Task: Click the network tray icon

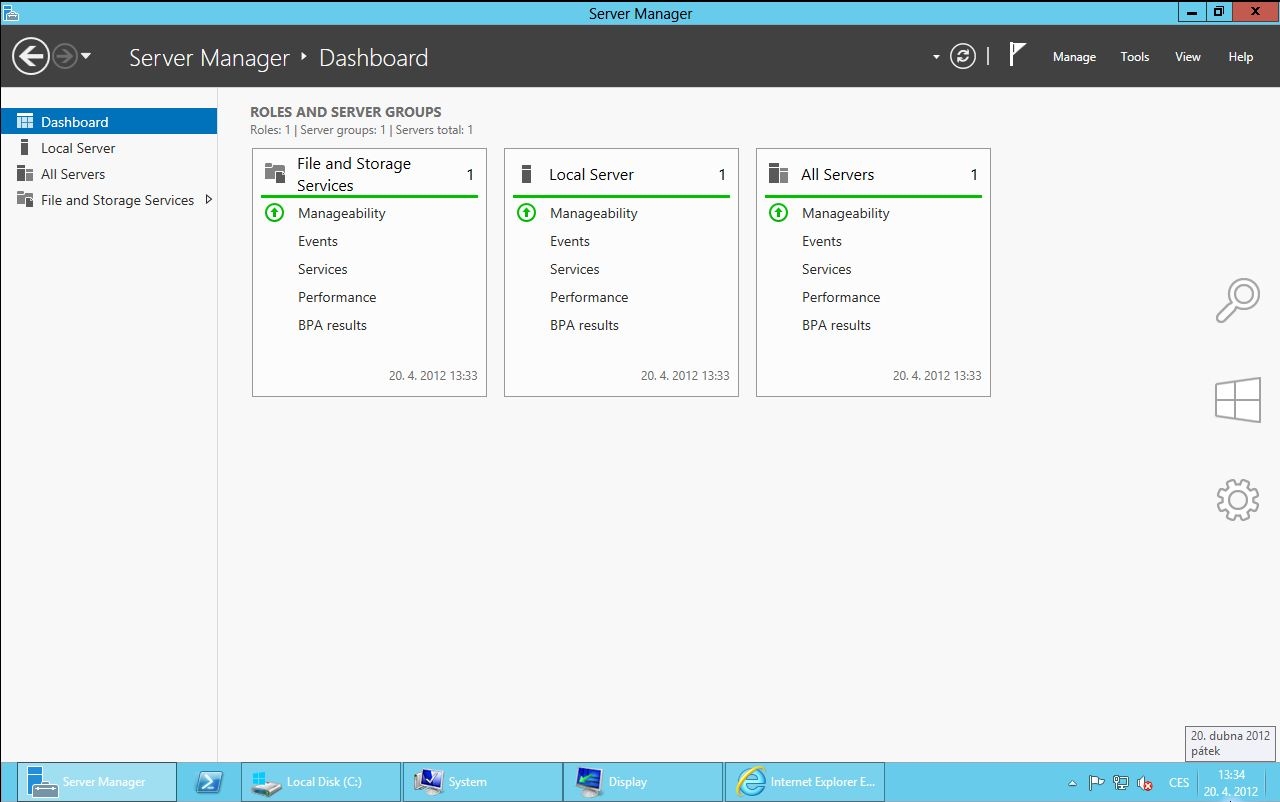Action: [1121, 783]
